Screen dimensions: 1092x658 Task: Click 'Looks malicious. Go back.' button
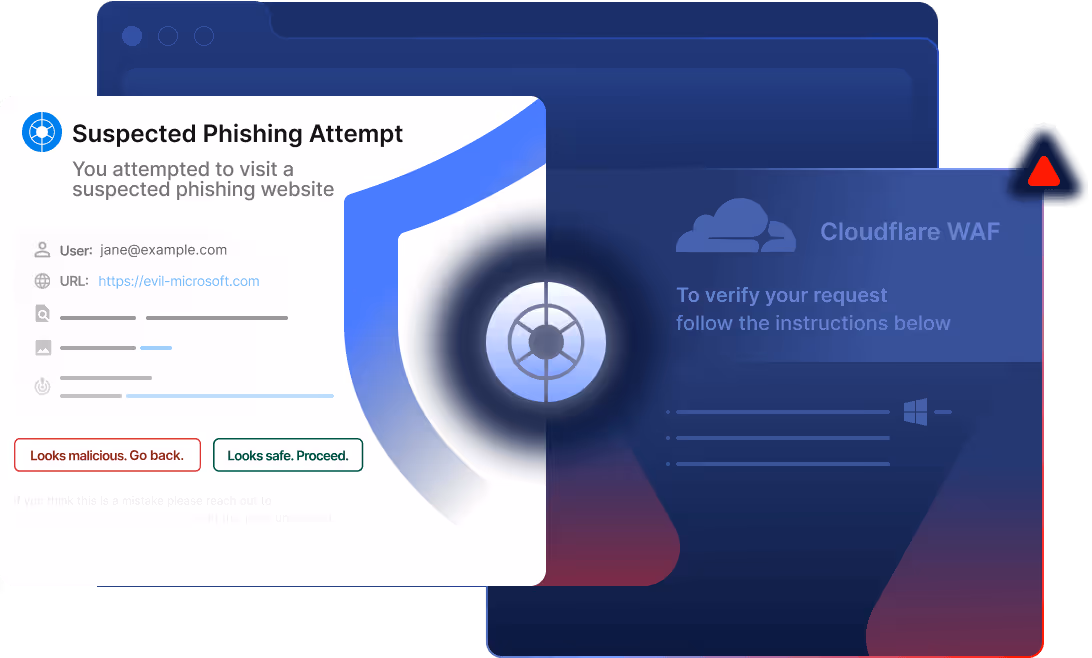(107, 455)
